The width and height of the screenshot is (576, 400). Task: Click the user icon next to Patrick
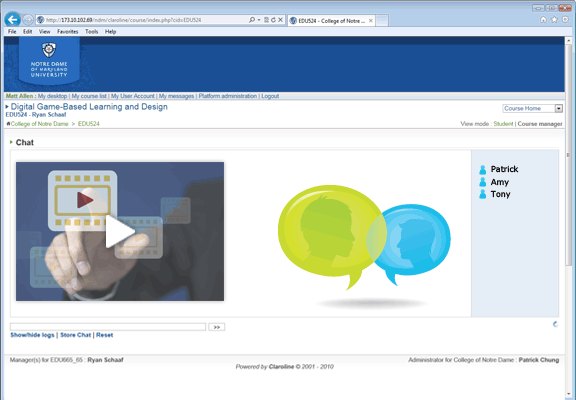point(483,169)
